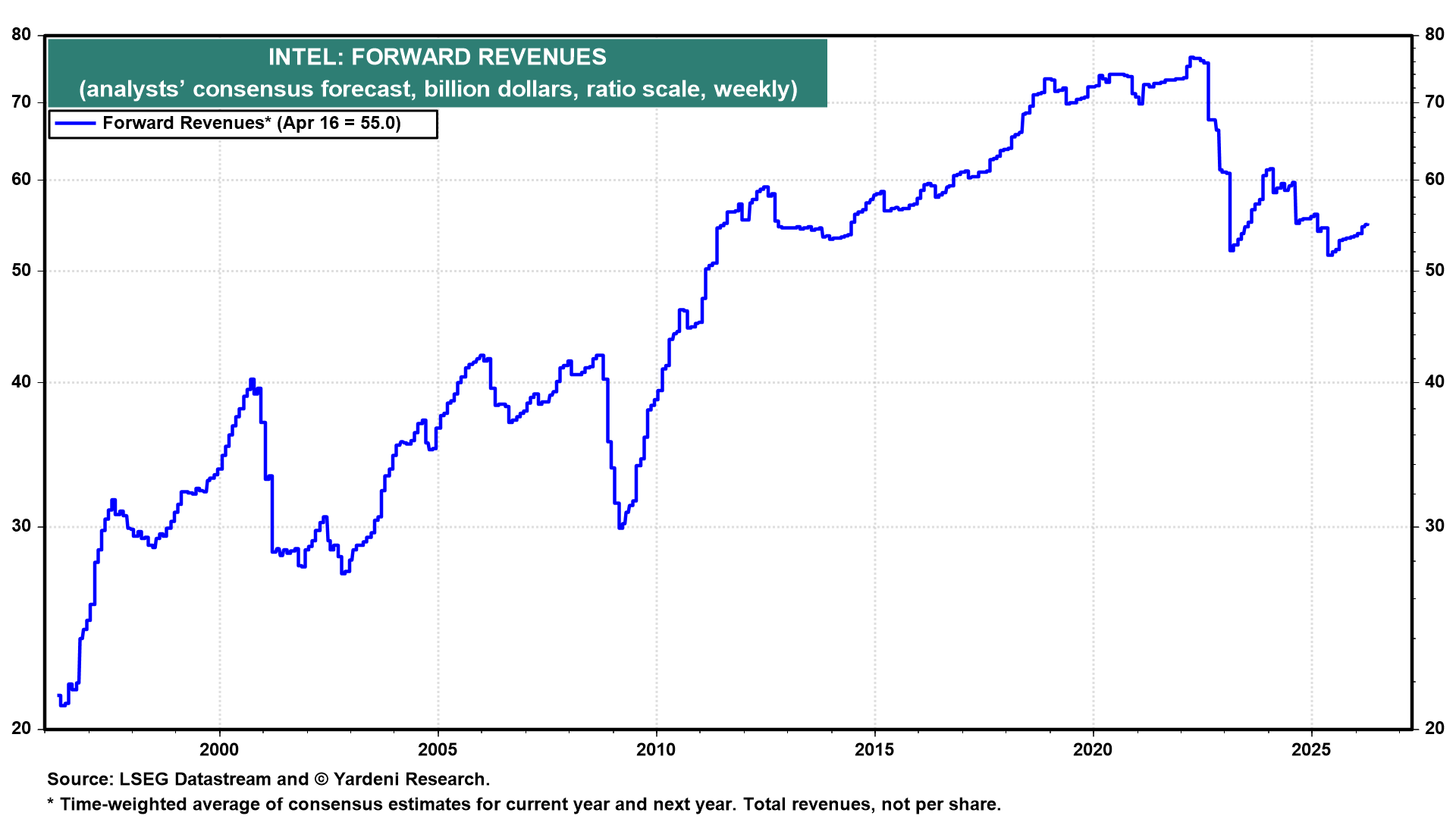Viewport: 1456px width, 819px height.
Task: Click the latest data point at line end
Action: (x=1367, y=224)
